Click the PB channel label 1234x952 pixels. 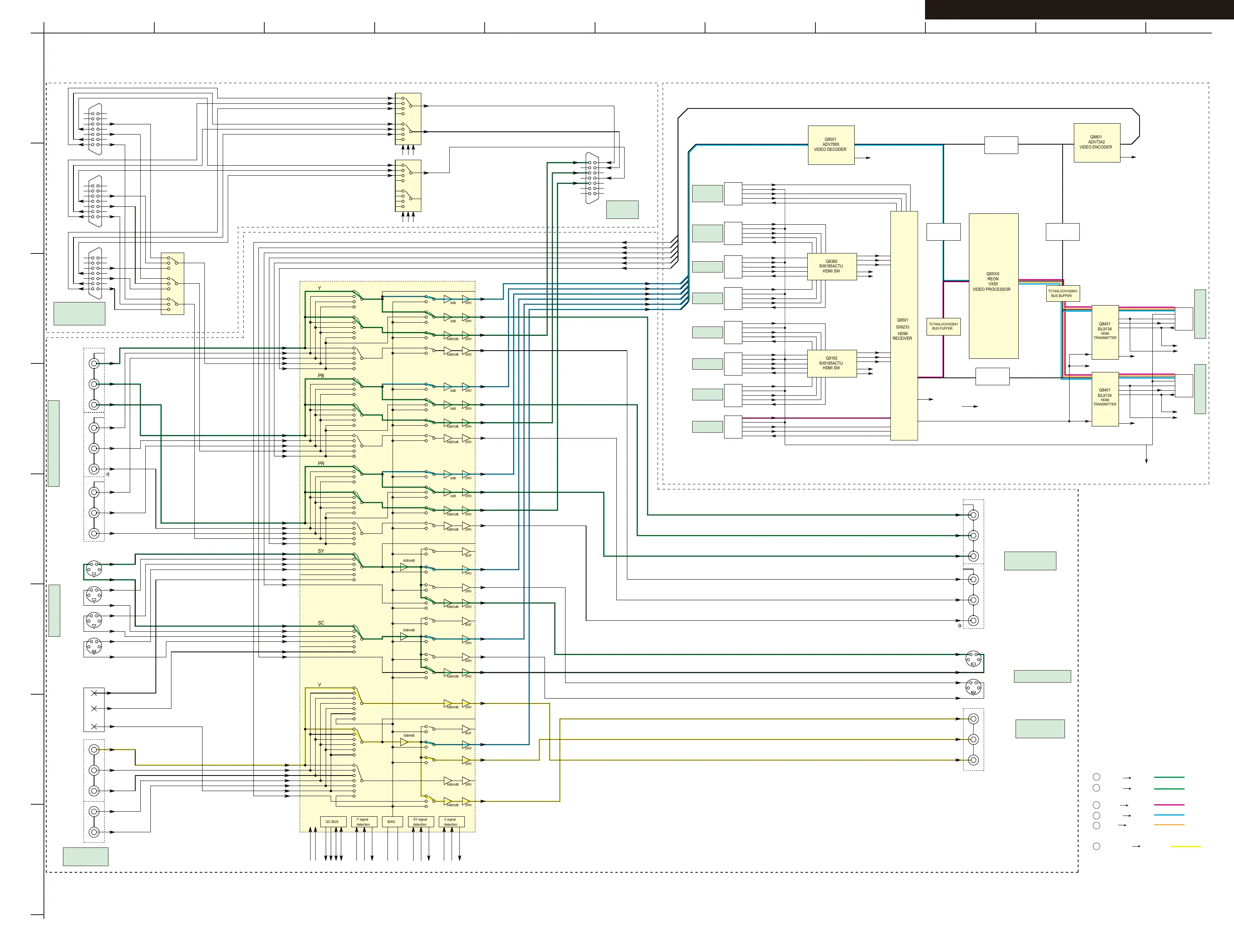(321, 376)
